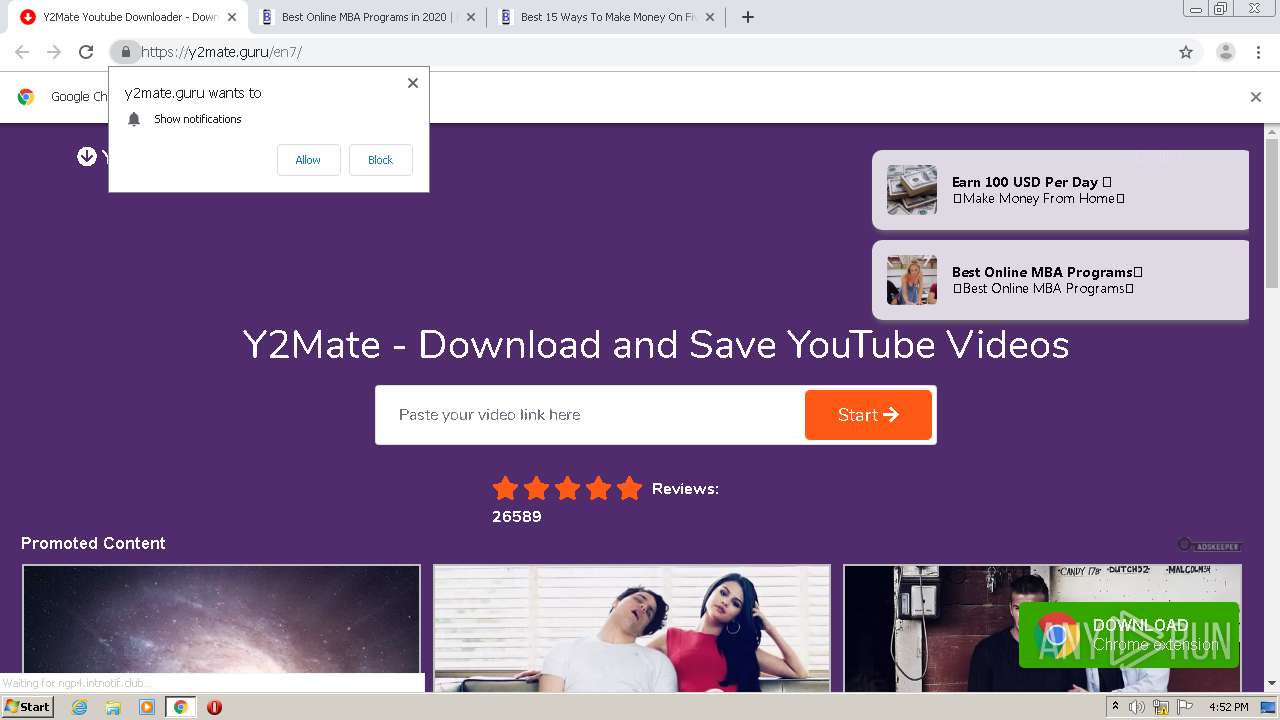The image size is (1280, 720).
Task: Show hidden system tray icons
Action: pos(1115,707)
